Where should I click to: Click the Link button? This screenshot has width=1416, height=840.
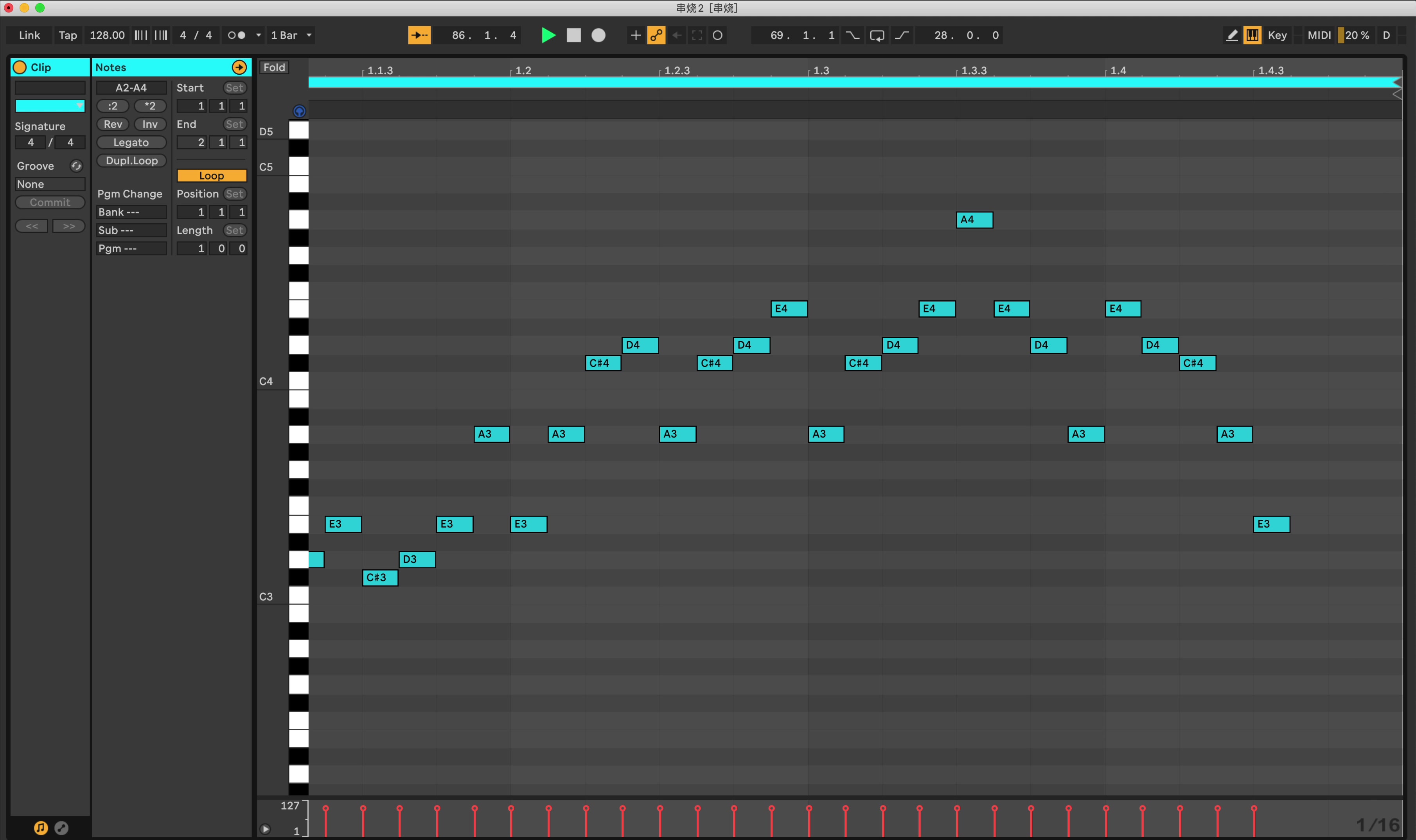pos(29,35)
